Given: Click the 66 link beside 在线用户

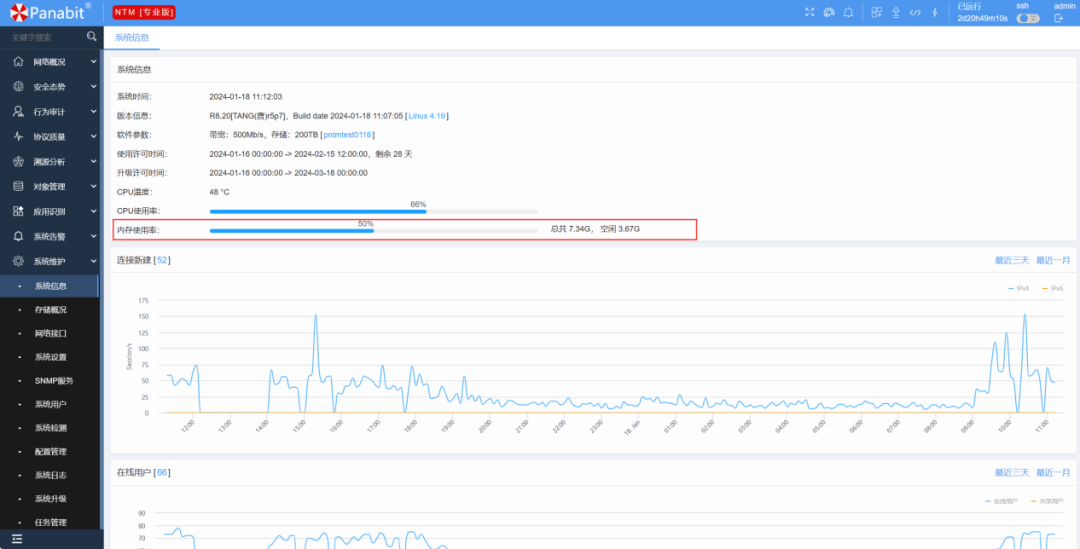Looking at the screenshot, I should [x=162, y=473].
